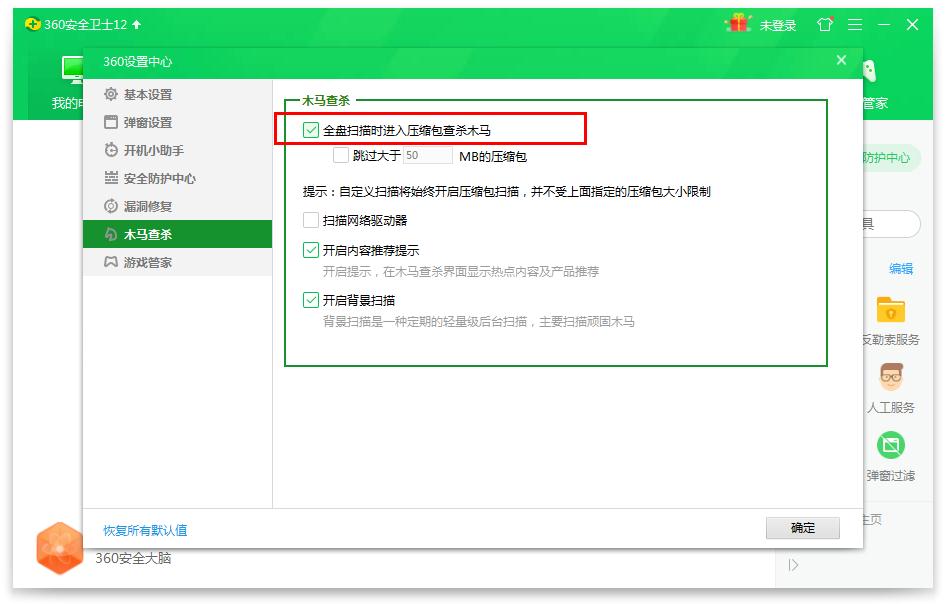This screenshot has width=946, height=604.
Task: Confirm settings with the 确定 button
Action: [x=803, y=528]
